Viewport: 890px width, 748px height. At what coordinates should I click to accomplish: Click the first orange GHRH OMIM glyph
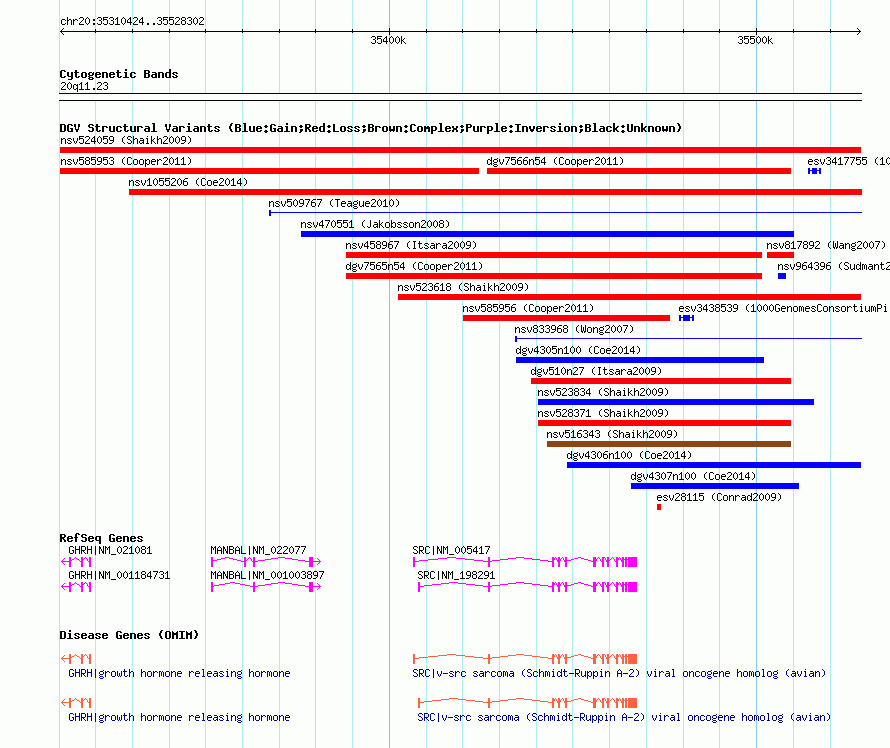click(76, 658)
